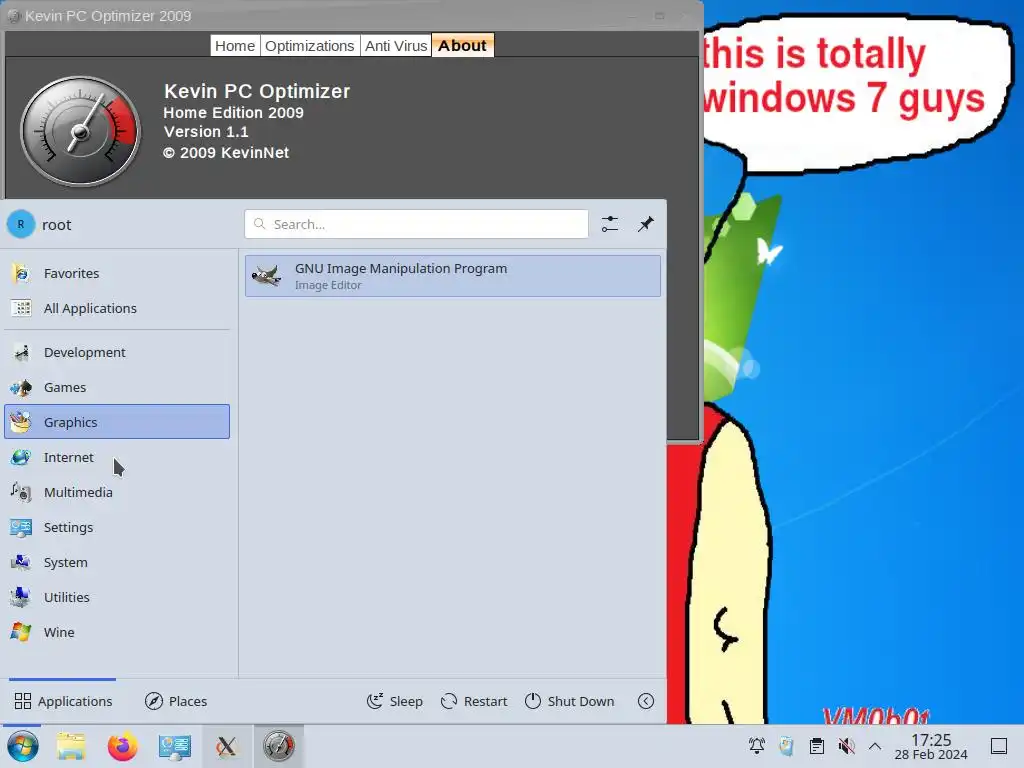The image size is (1024, 768).
Task: Click the Kevin PC Optimizer gauge logo
Action: [80, 131]
